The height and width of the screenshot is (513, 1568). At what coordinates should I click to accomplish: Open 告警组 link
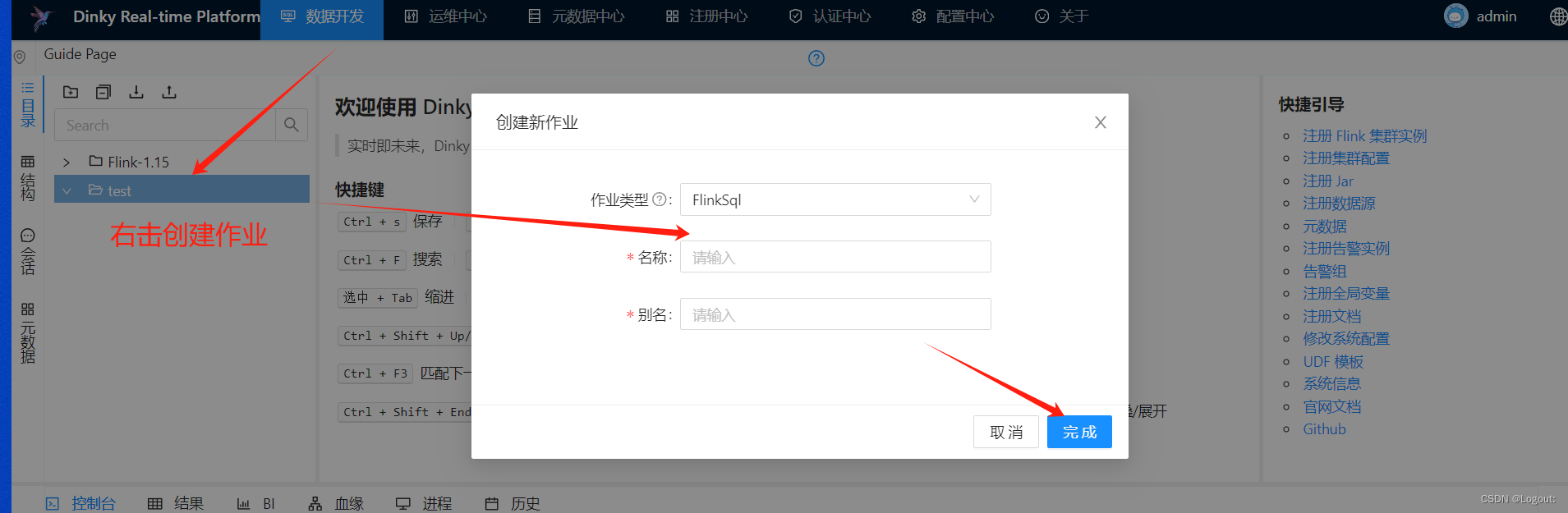(x=1324, y=271)
